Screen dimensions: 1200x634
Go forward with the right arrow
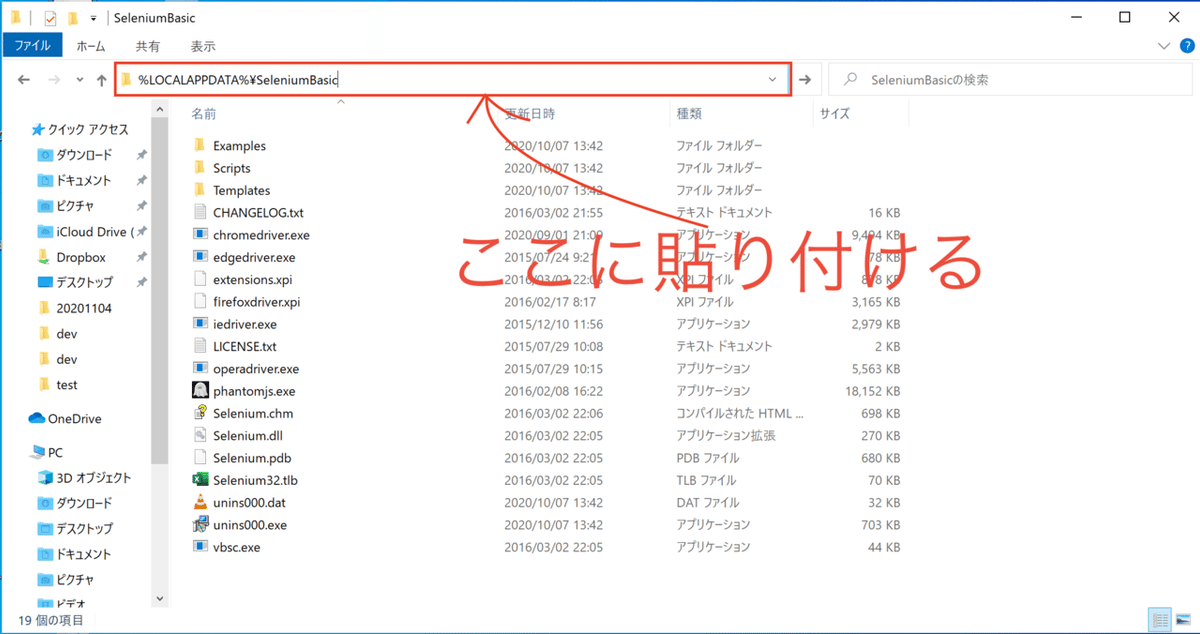(54, 80)
